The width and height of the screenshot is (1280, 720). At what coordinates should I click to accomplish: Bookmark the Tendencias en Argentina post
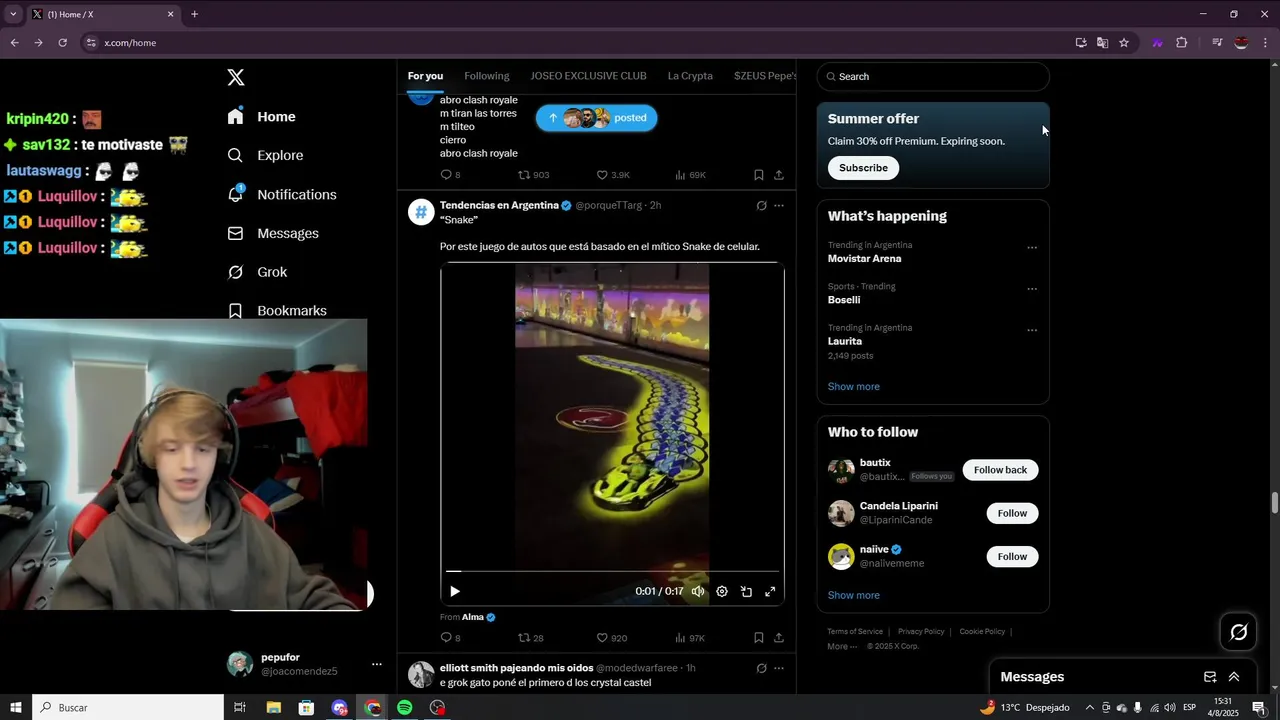pyautogui.click(x=758, y=638)
